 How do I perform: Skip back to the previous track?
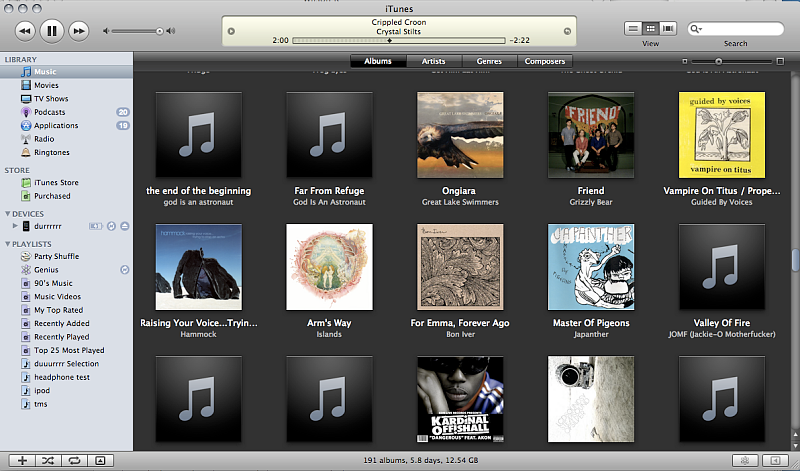24,31
